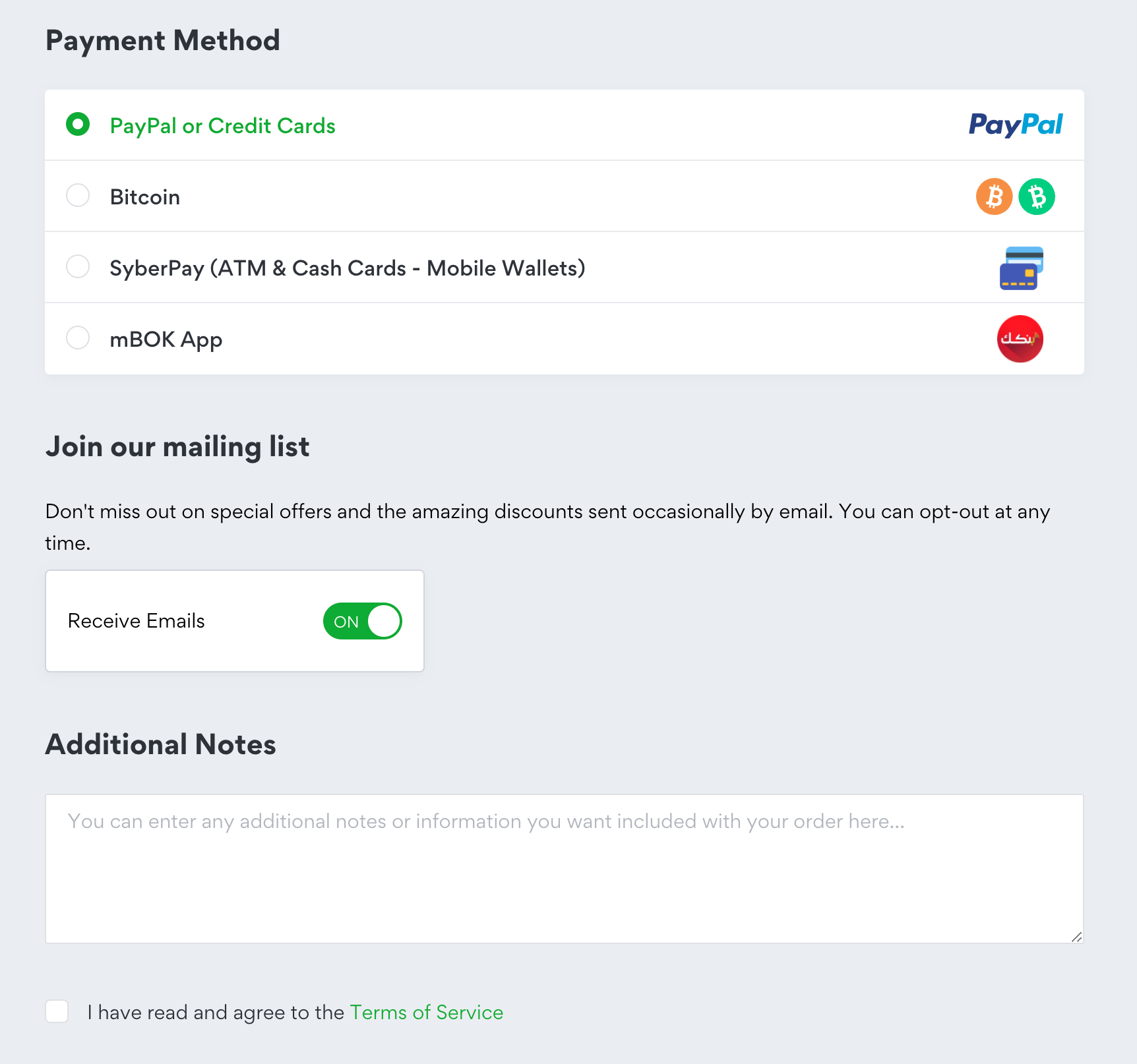The width and height of the screenshot is (1137, 1064).
Task: Click the green Bitcoin Cash icon
Action: (x=1037, y=196)
